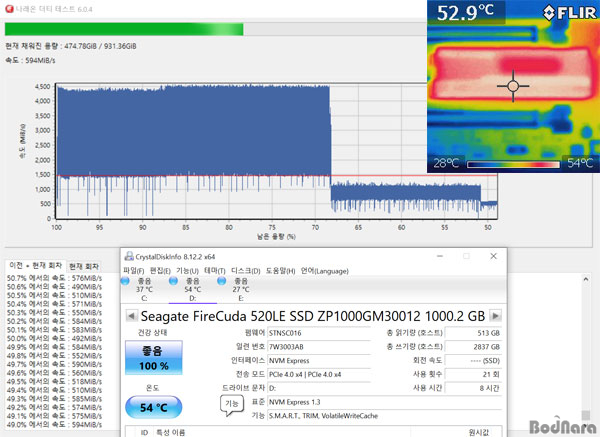Click log row 50.7% 576MiB/s
The image size is (600, 437).
54,278
